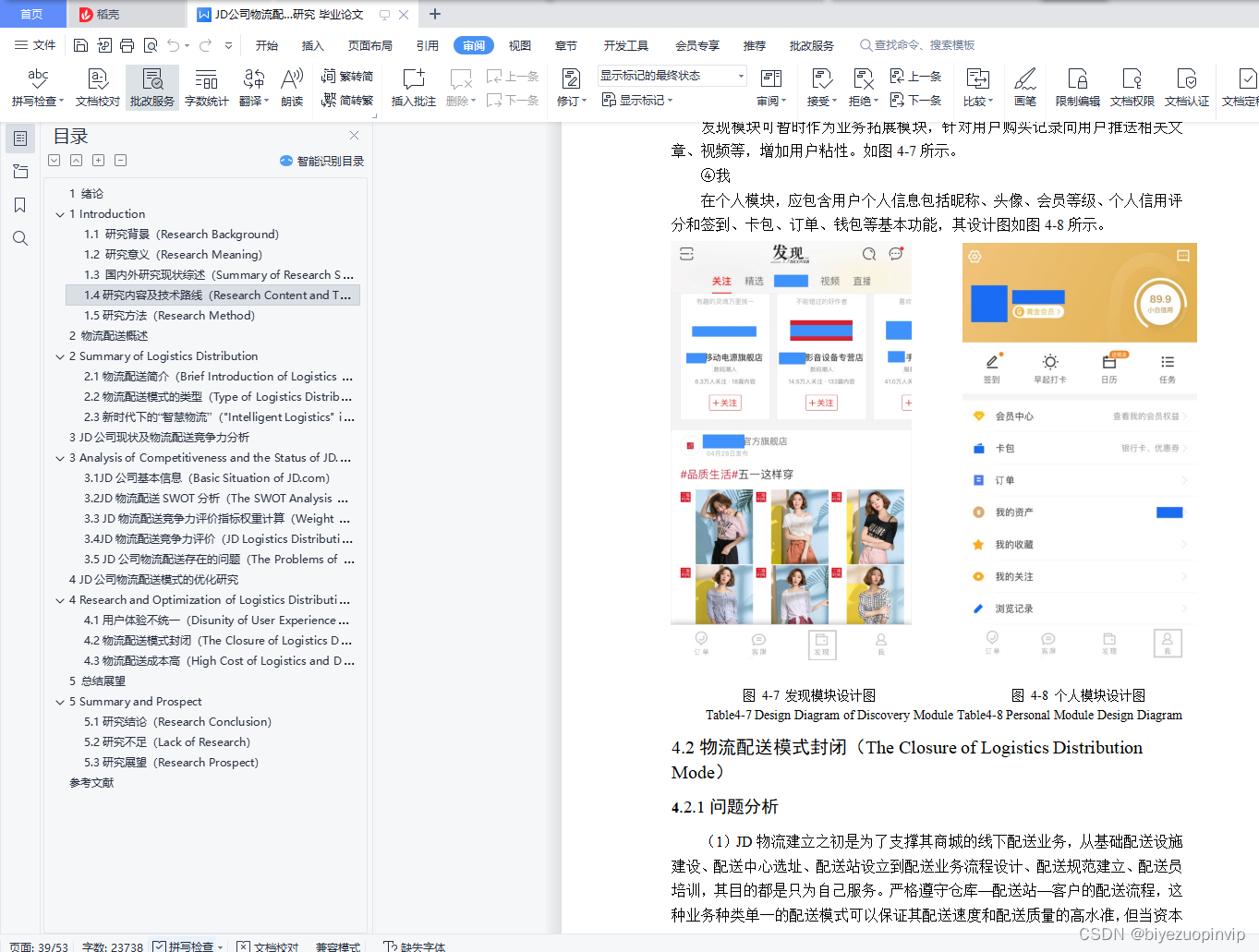Viewport: 1259px width, 952px height.
Task: Switch to the 插入 ribbon tab
Action: [313, 45]
